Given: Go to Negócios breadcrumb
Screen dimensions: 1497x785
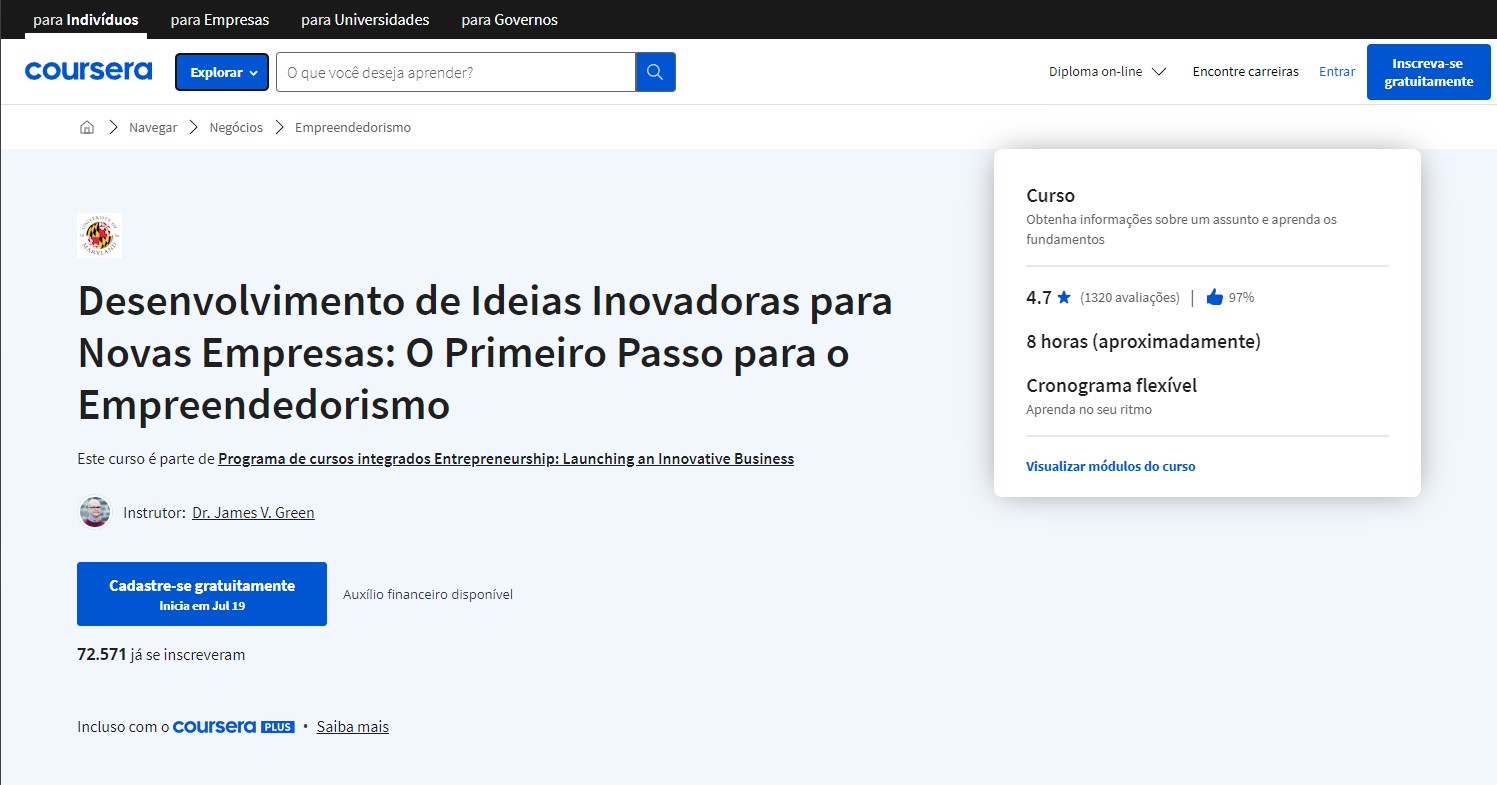Looking at the screenshot, I should (x=236, y=128).
